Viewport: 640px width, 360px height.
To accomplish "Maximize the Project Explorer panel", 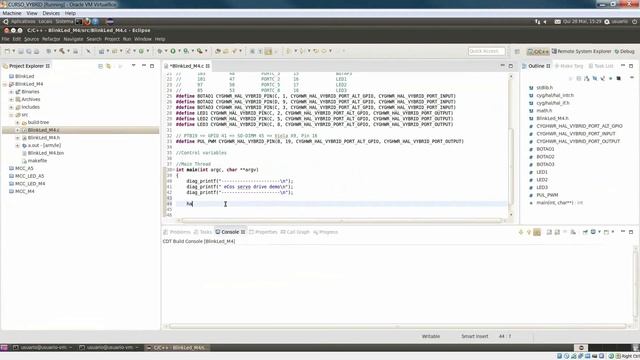I will click(x=152, y=66).
